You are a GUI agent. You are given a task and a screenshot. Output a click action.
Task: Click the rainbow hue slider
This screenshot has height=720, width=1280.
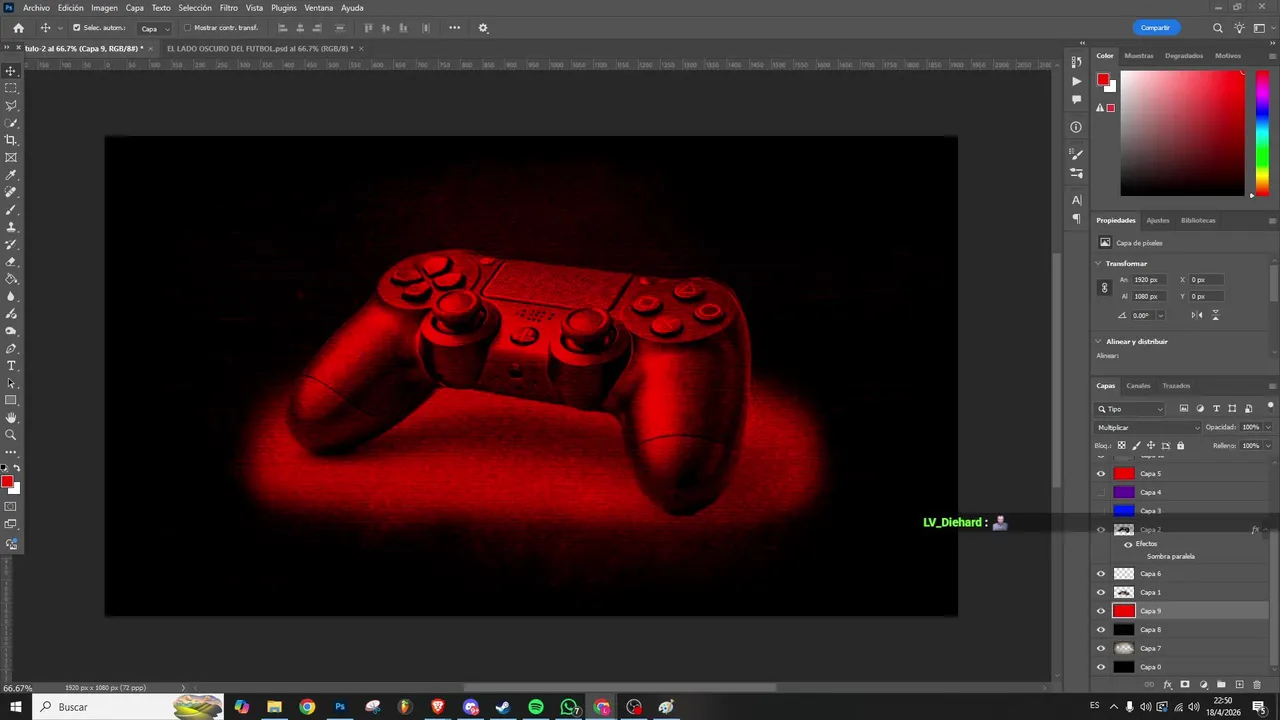coord(1262,132)
